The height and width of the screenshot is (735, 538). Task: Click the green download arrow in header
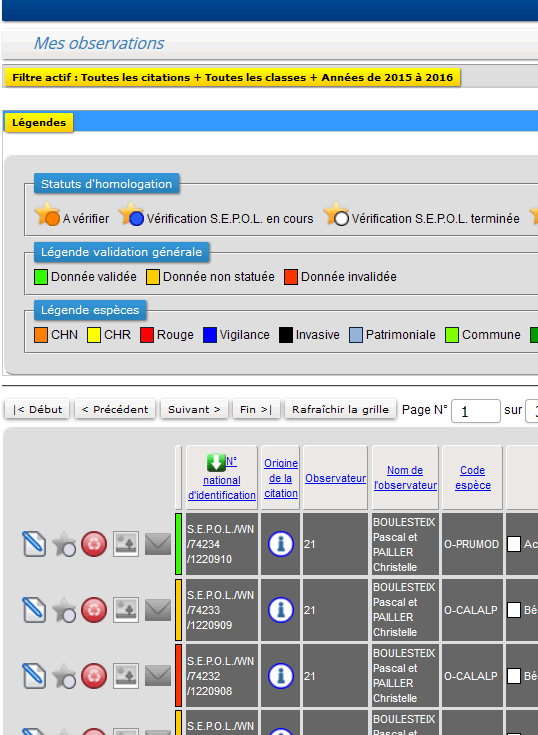tap(216, 462)
